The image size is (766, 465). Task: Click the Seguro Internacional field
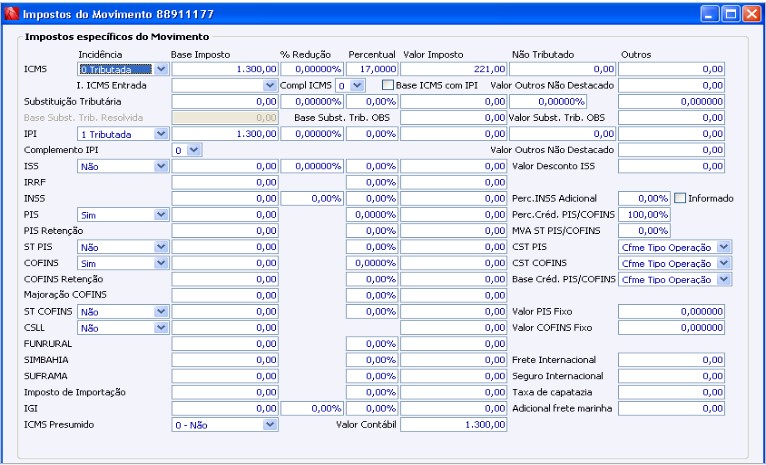coord(671,376)
